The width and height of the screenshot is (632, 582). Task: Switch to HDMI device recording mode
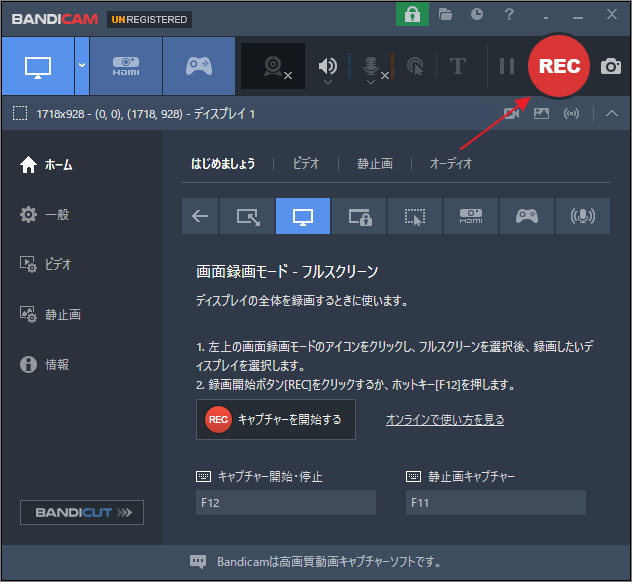pos(126,67)
